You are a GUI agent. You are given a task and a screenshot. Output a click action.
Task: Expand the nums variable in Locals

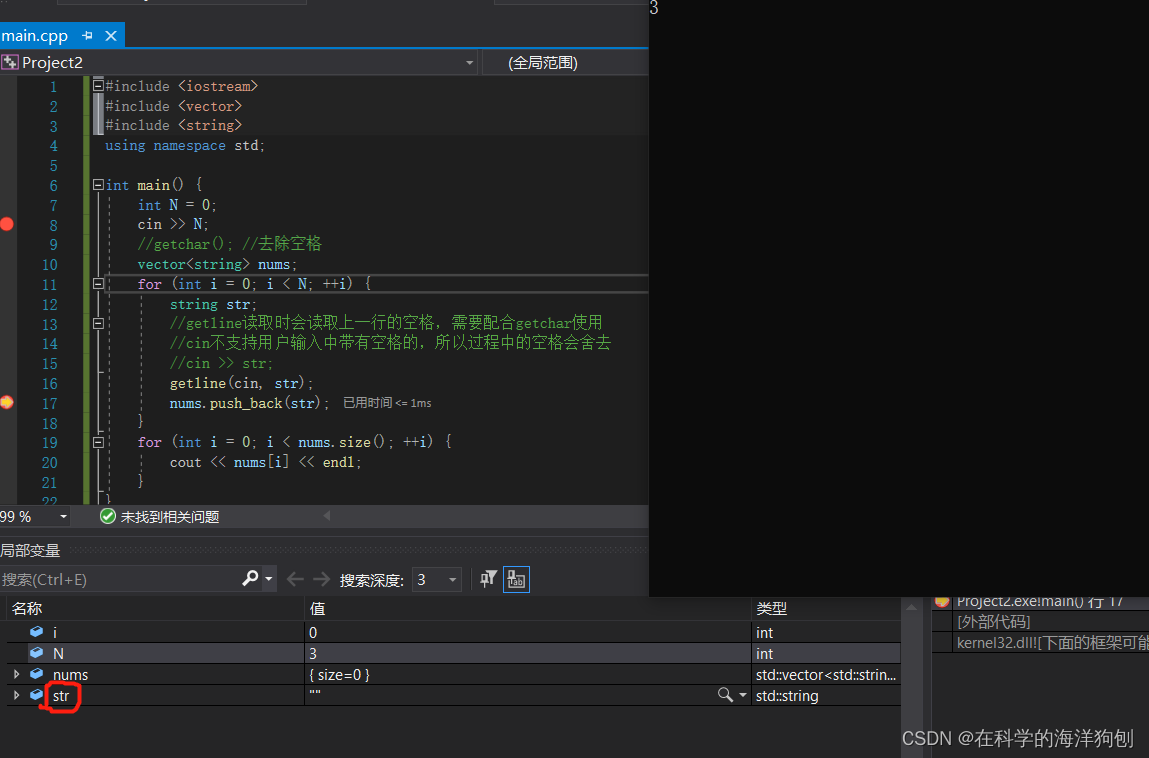[x=16, y=674]
